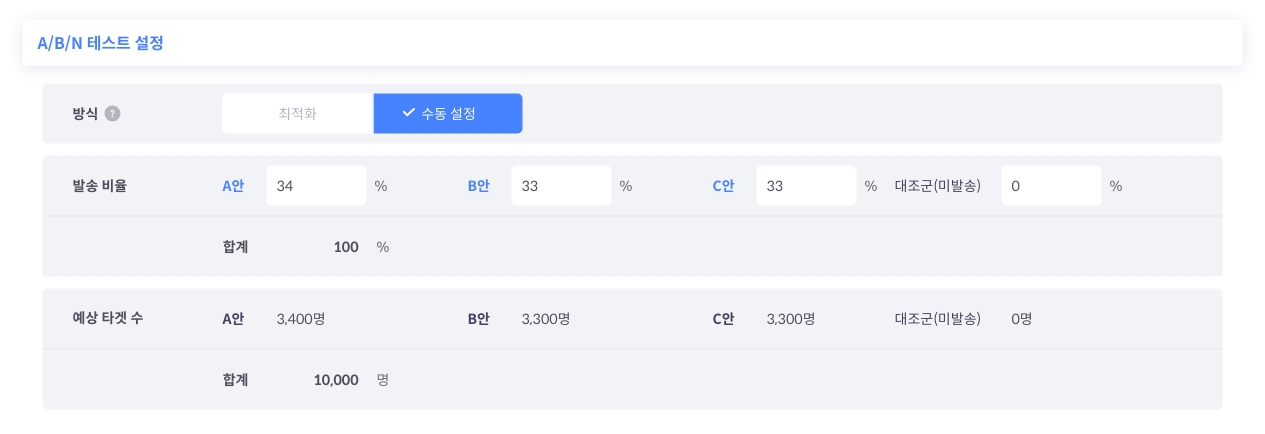Click the B안 percentage field showing 33
This screenshot has width=1265, height=434.
[x=561, y=186]
